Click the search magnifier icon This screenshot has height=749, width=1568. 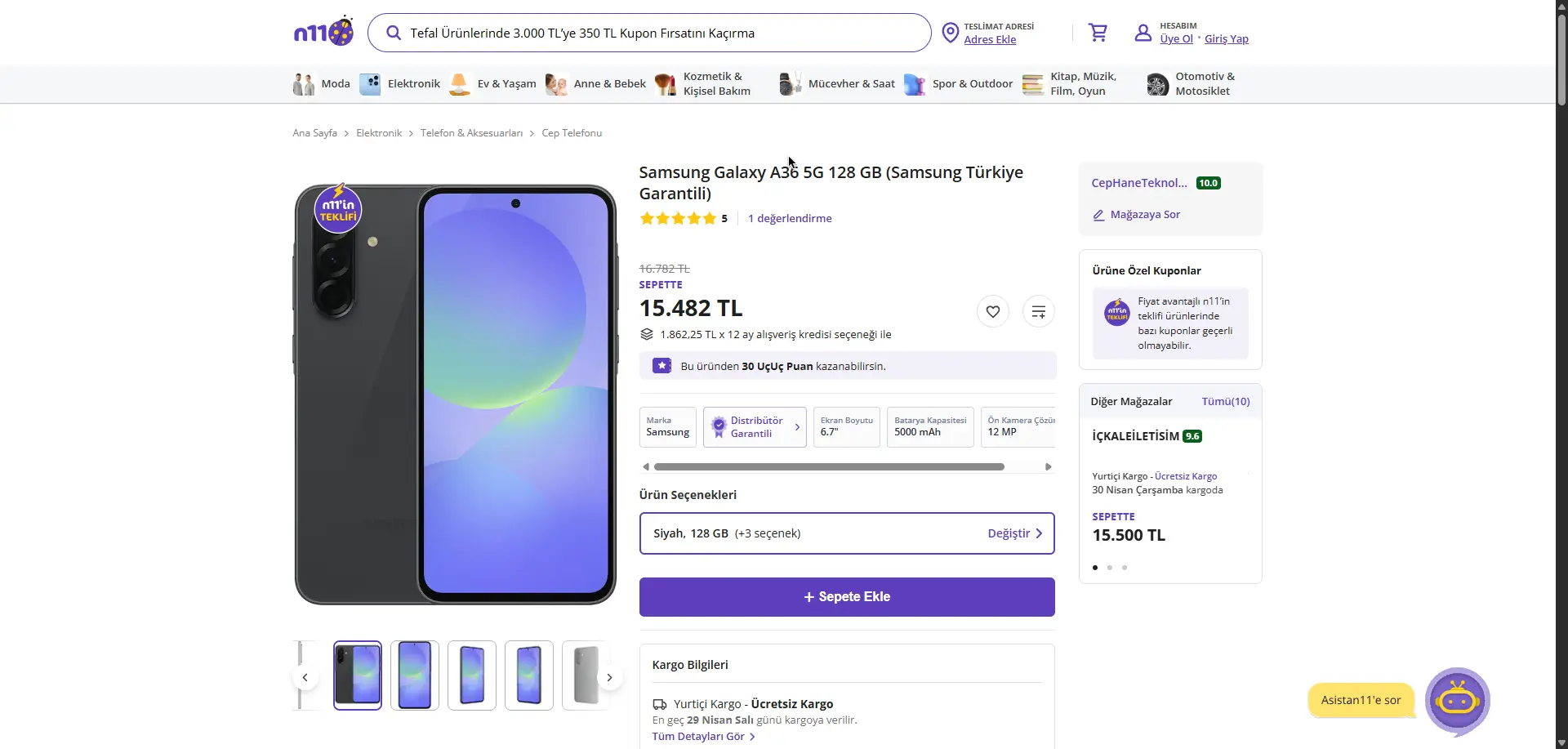click(x=394, y=33)
